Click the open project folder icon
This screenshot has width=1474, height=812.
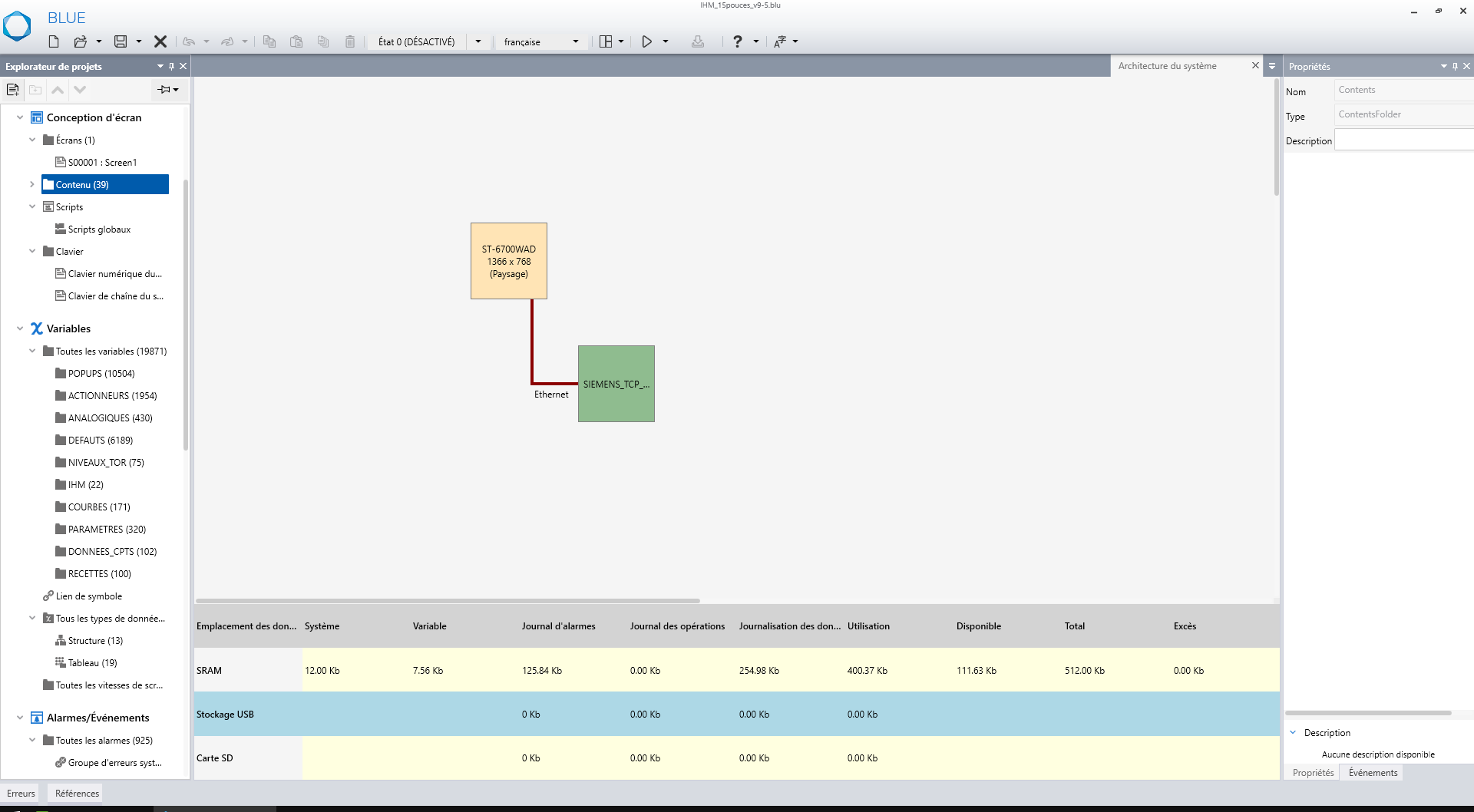(x=80, y=41)
